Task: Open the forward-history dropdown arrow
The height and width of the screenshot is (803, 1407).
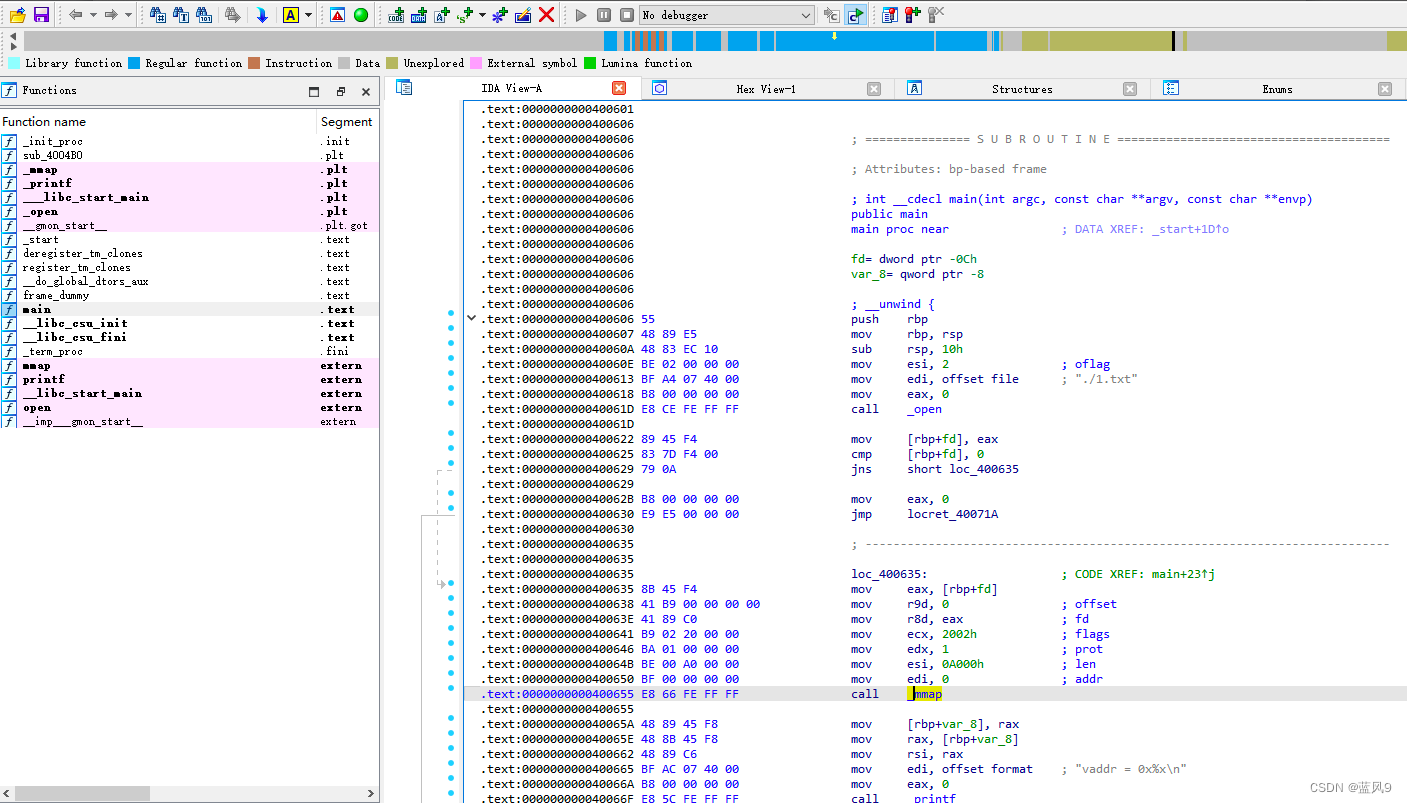Action: (x=128, y=15)
